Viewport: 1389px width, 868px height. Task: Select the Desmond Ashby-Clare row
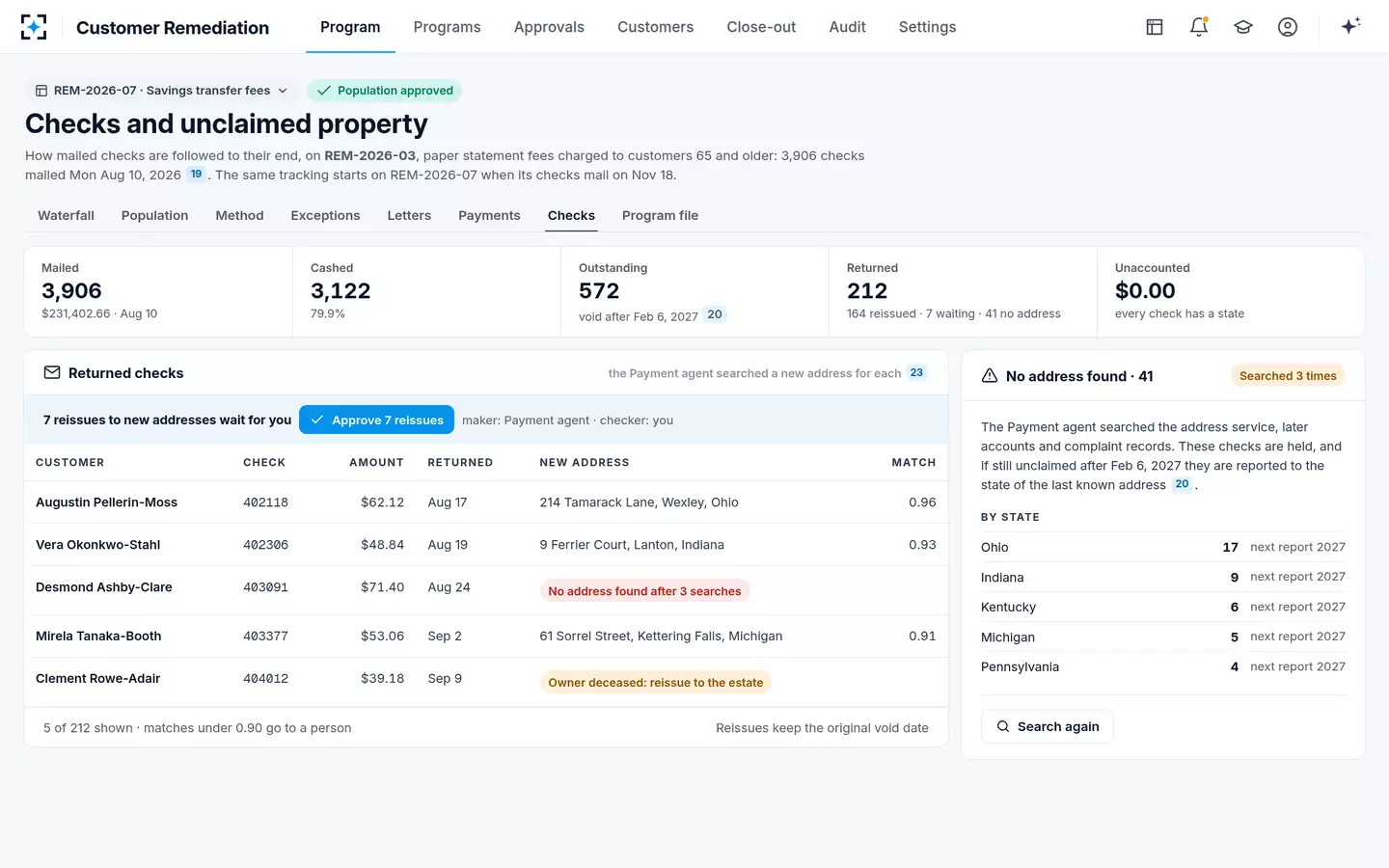(486, 590)
